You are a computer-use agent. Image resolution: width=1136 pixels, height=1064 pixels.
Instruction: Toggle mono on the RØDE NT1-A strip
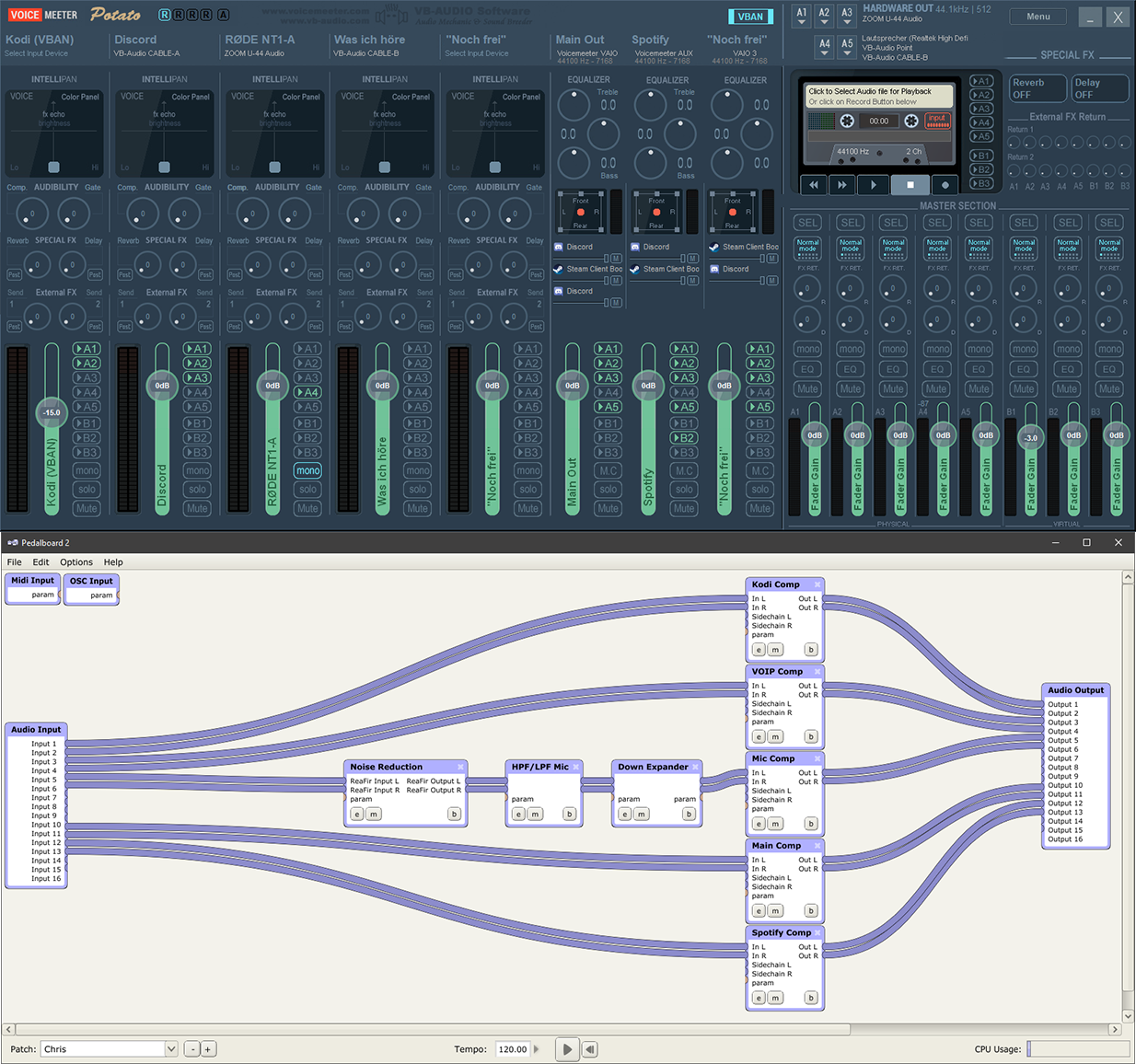pos(307,470)
